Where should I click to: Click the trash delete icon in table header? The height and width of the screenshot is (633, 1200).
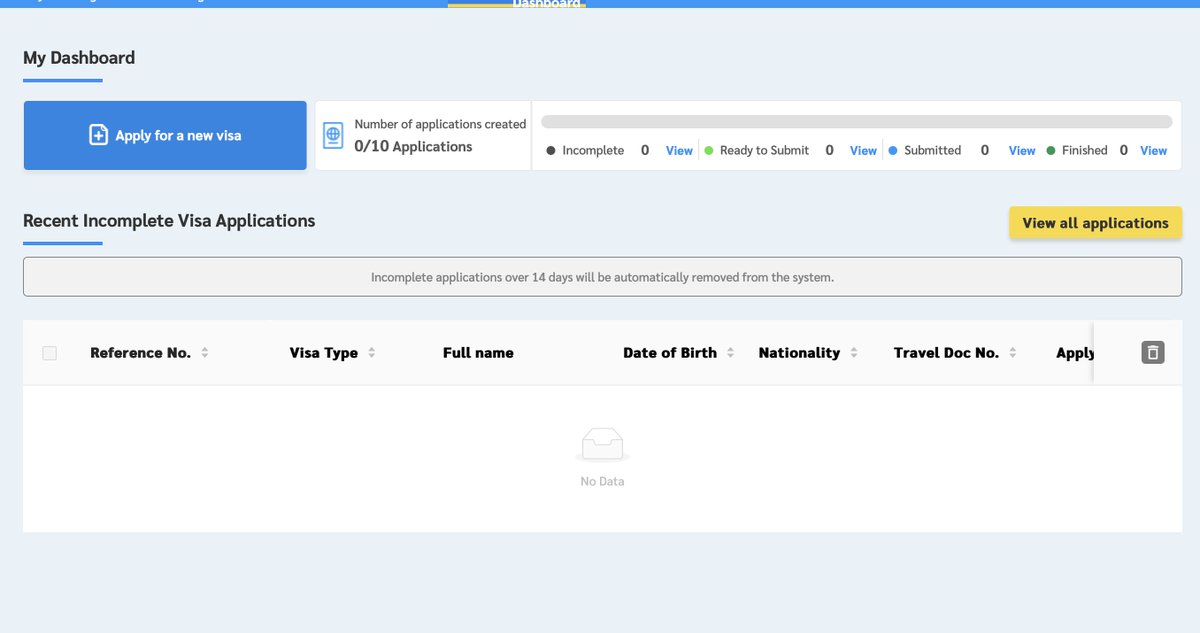point(1153,352)
